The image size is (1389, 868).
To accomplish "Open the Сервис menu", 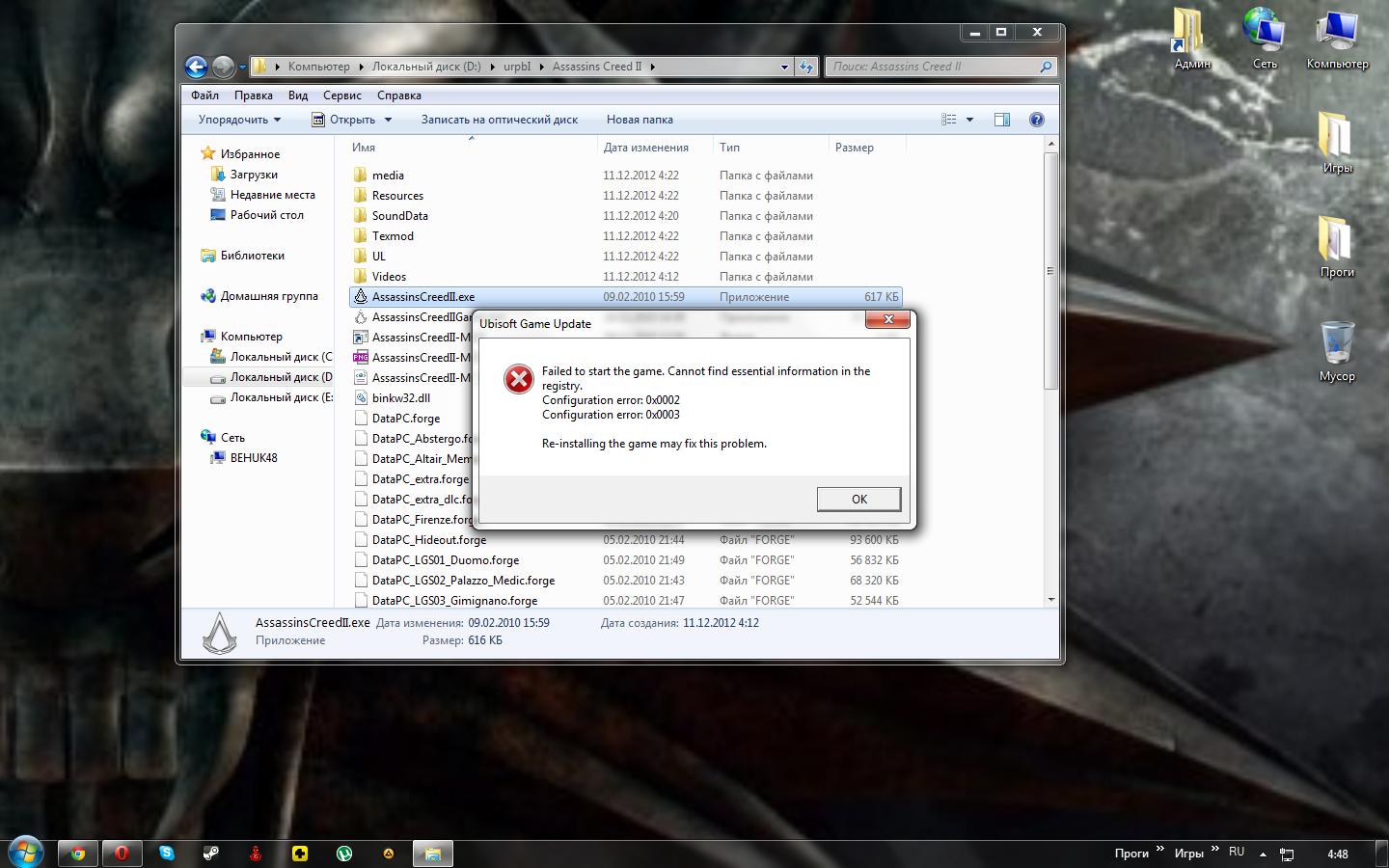I will (x=341, y=95).
